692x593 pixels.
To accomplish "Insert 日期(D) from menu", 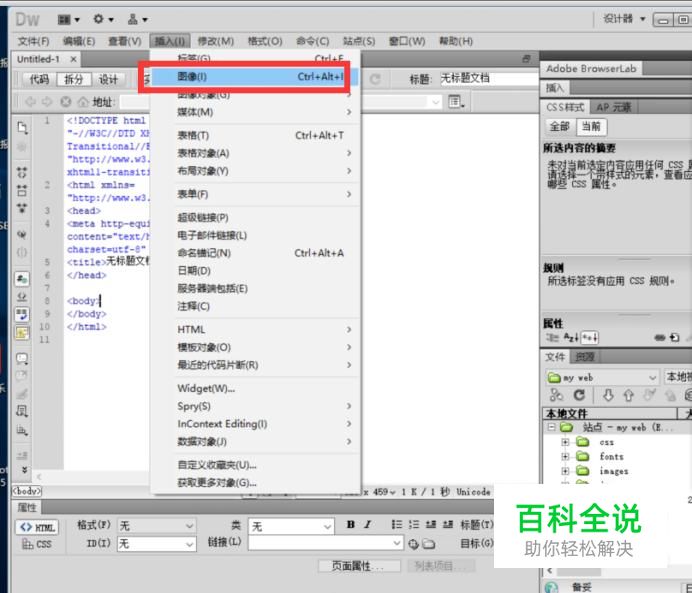I will click(x=255, y=270).
